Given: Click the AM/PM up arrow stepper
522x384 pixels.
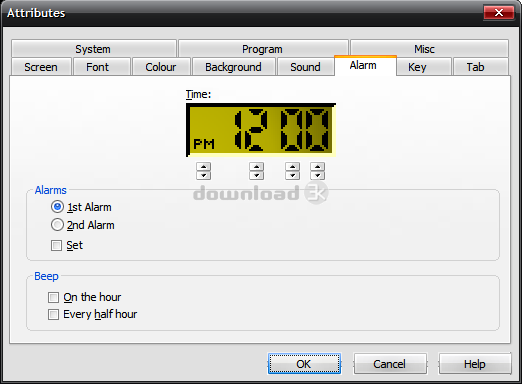Looking at the screenshot, I should [x=203, y=167].
